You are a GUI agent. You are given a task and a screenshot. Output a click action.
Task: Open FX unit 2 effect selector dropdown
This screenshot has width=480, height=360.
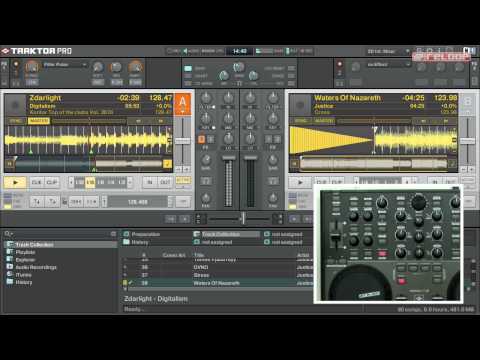388,65
